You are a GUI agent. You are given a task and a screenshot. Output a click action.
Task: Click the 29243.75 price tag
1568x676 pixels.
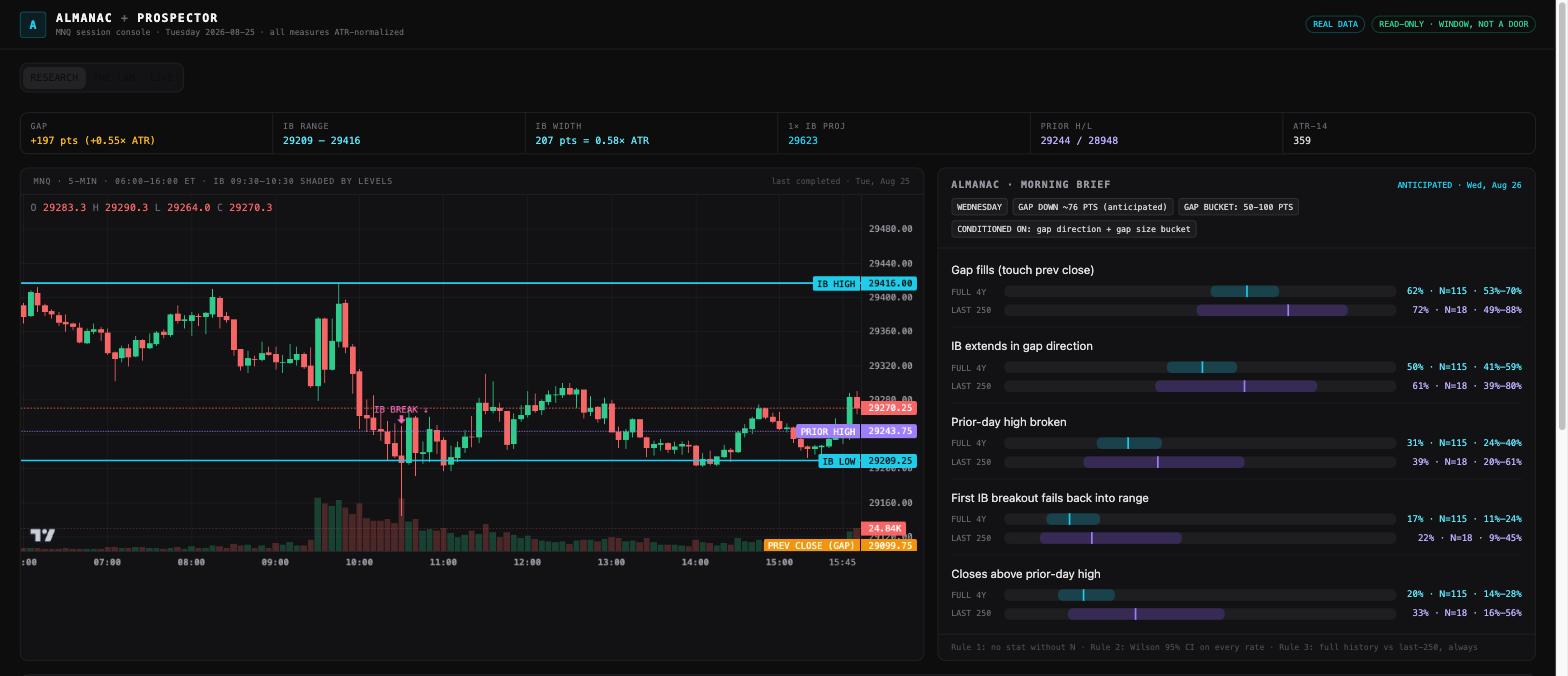pyautogui.click(x=890, y=431)
